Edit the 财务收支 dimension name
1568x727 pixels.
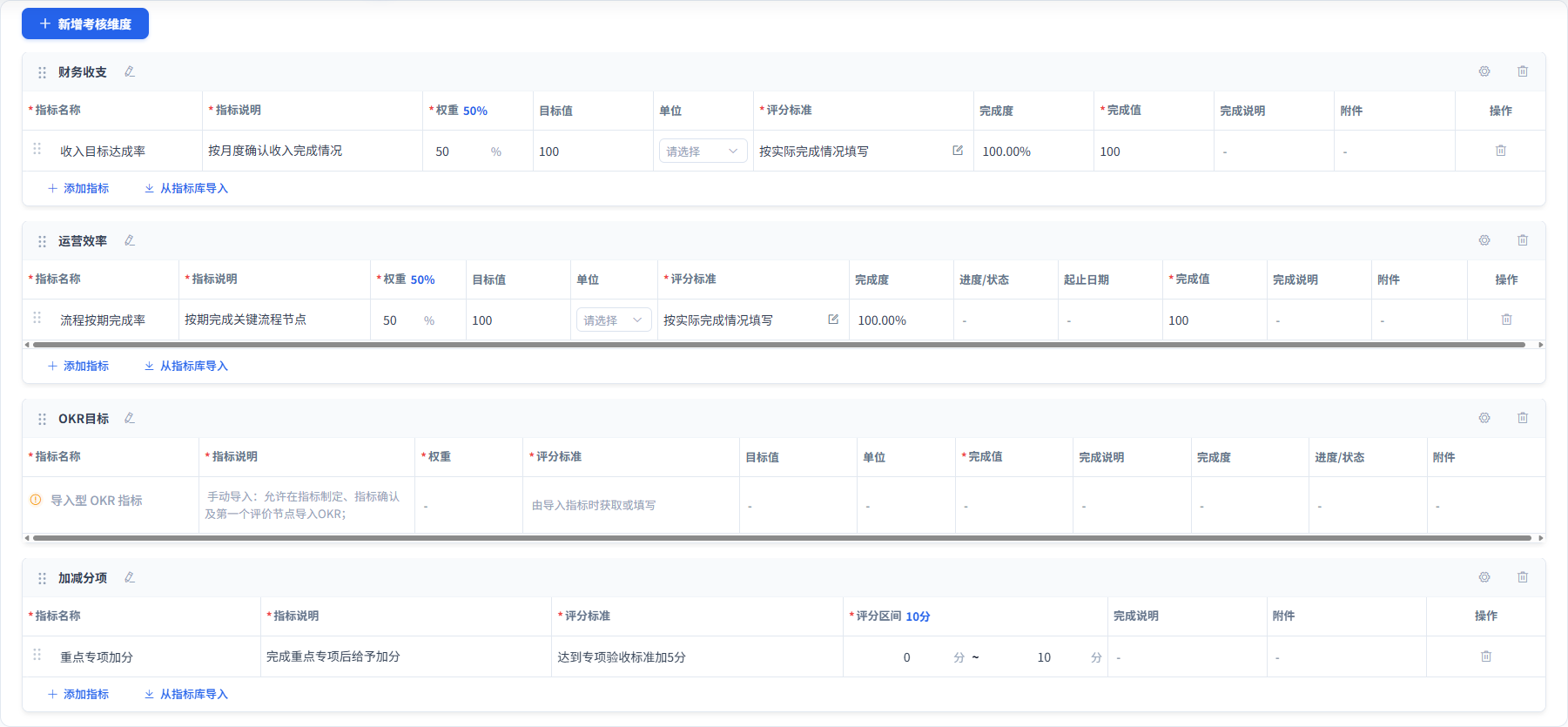130,71
